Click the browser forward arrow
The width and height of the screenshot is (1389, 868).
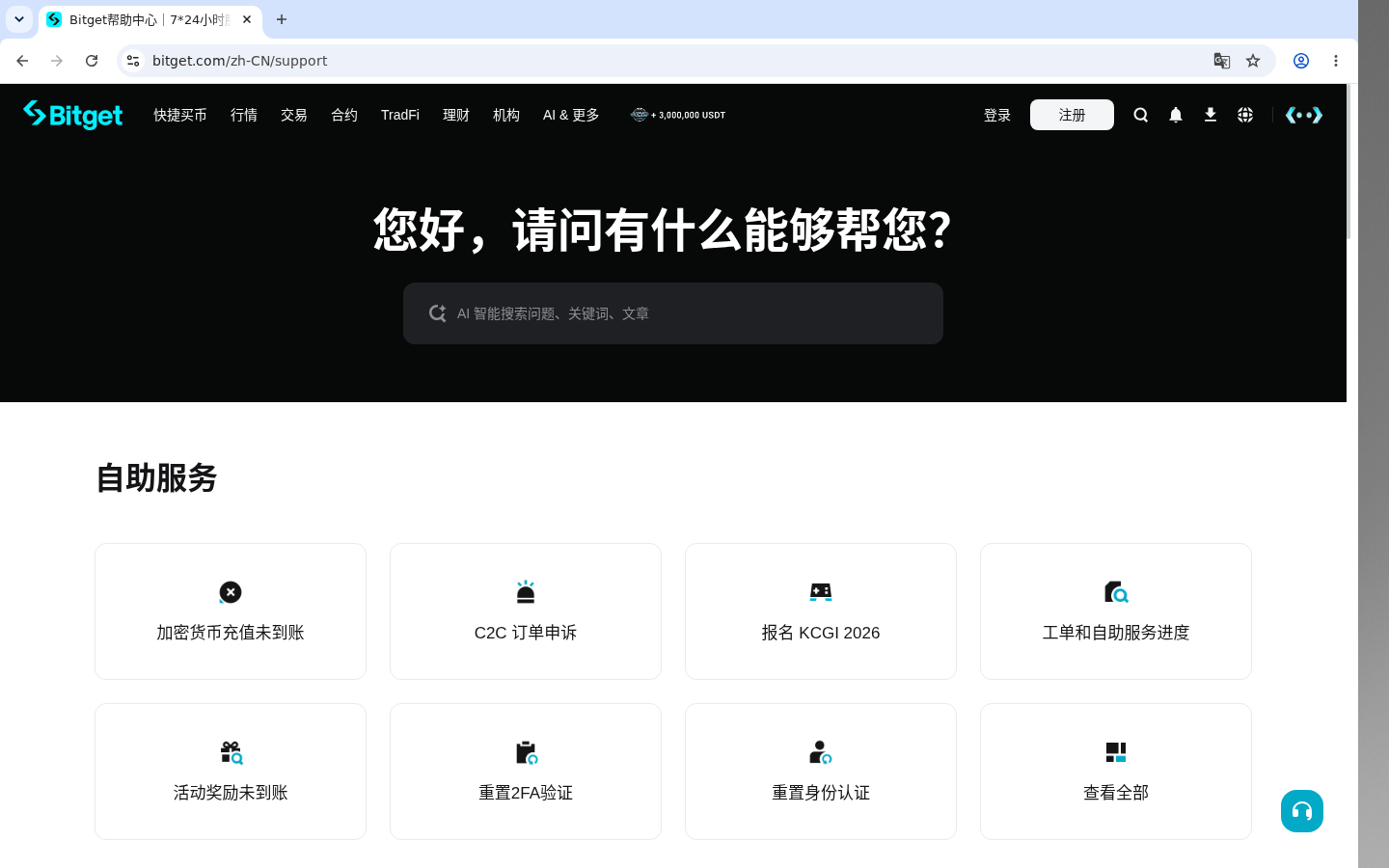pyautogui.click(x=57, y=61)
